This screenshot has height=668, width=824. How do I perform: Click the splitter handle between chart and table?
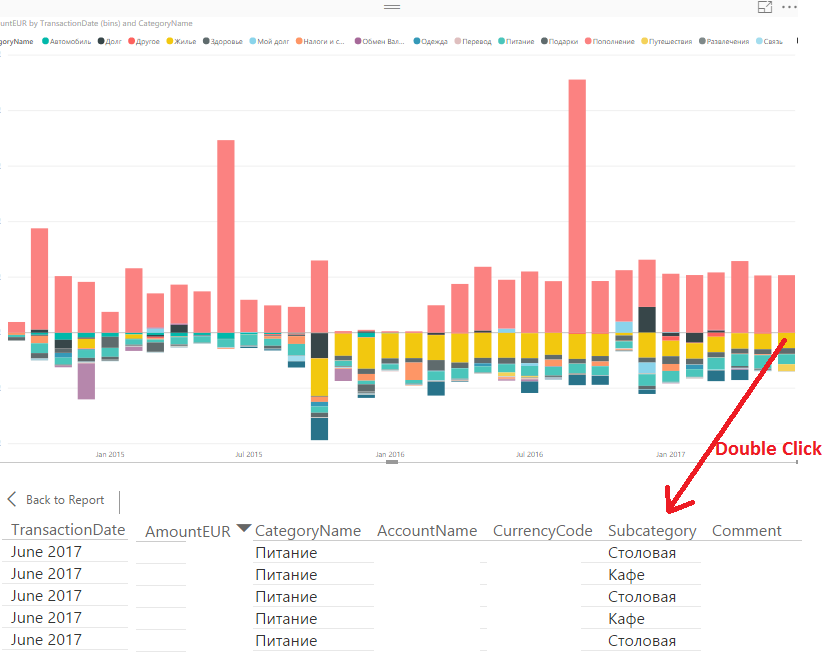pyautogui.click(x=392, y=462)
